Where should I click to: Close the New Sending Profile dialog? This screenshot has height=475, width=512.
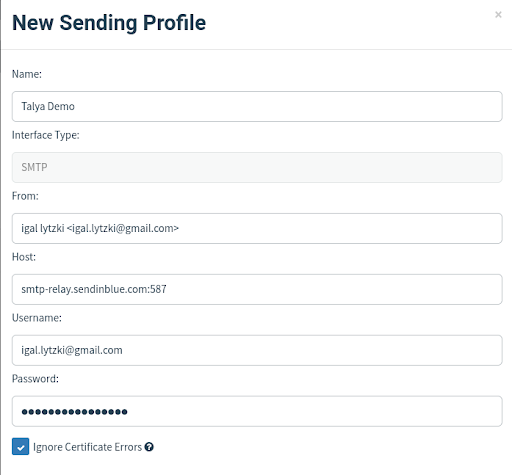(x=498, y=15)
